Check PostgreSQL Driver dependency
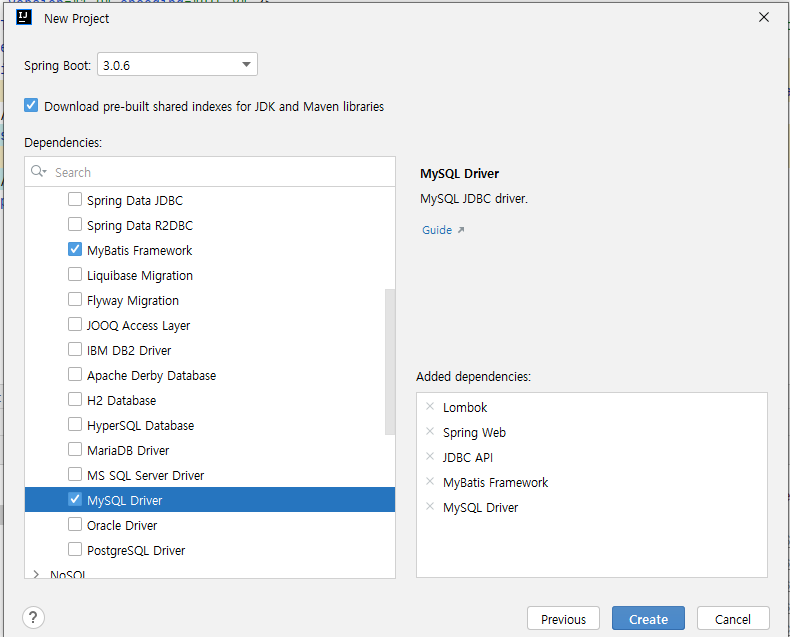The image size is (790, 637). pyautogui.click(x=75, y=549)
